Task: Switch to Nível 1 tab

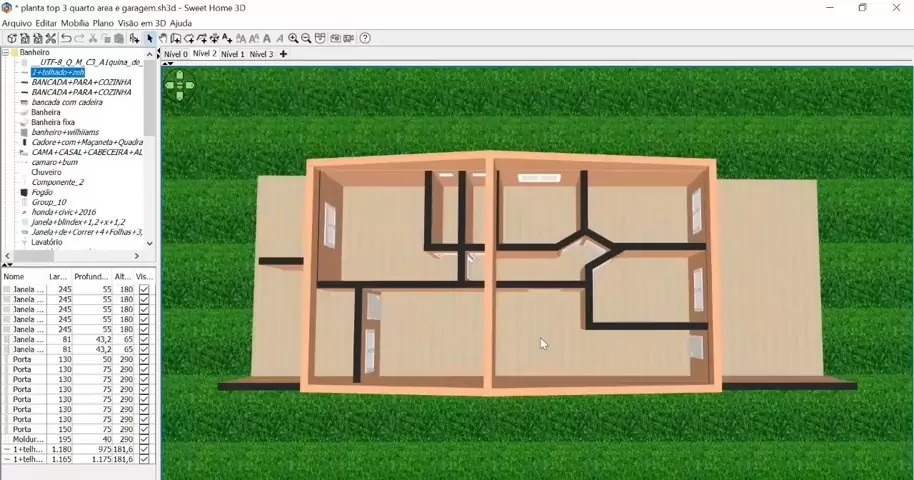Action: [232, 54]
